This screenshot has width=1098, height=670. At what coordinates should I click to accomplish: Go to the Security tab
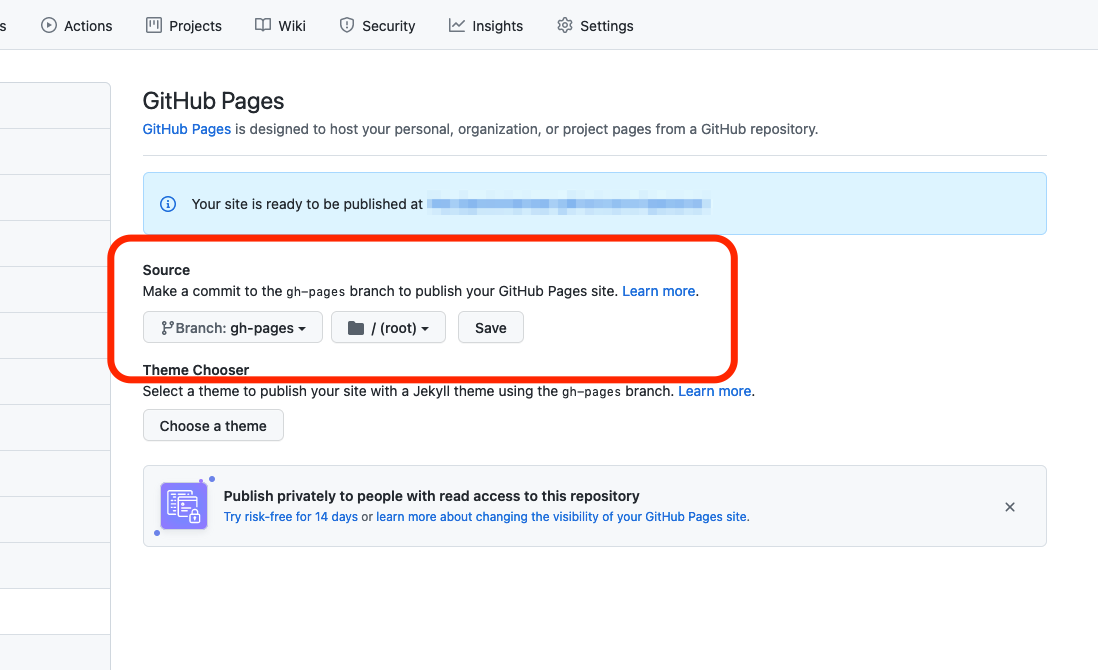pyautogui.click(x=377, y=26)
